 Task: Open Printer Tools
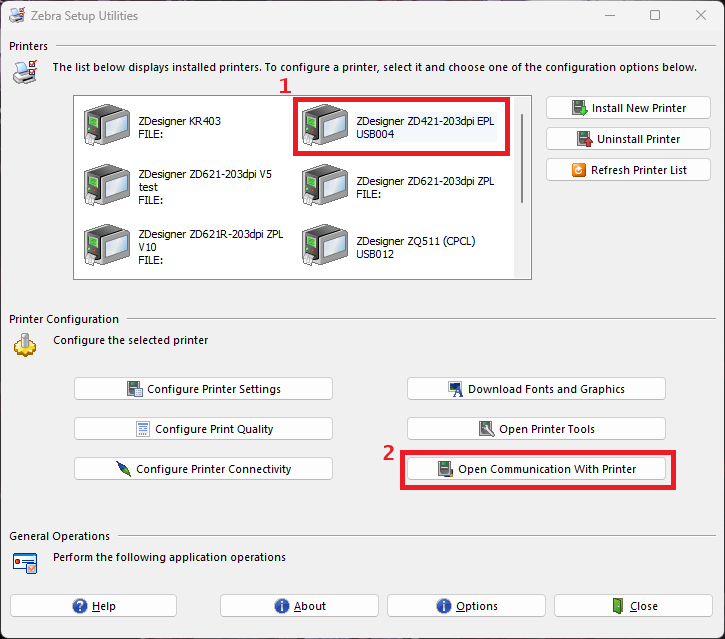(536, 429)
